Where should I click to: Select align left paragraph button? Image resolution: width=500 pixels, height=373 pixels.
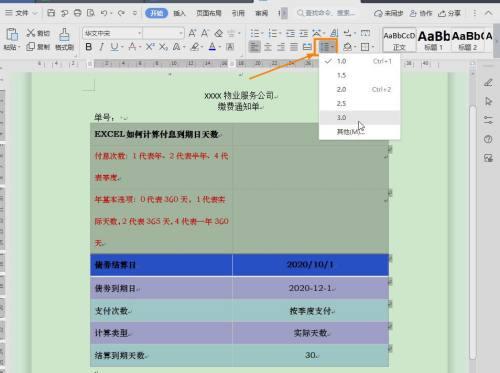click(x=255, y=47)
